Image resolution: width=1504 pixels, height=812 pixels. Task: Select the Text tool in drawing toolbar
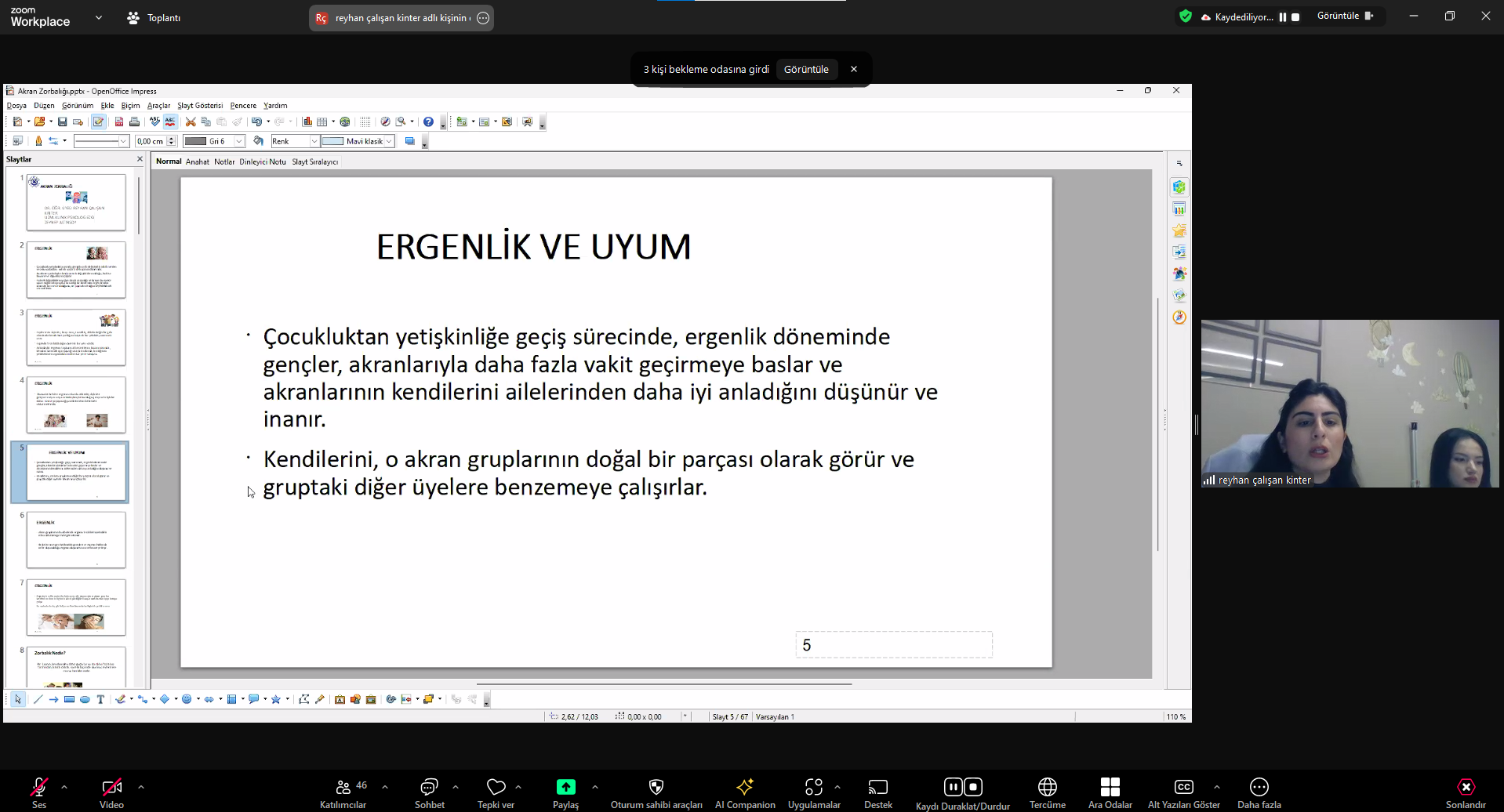100,699
